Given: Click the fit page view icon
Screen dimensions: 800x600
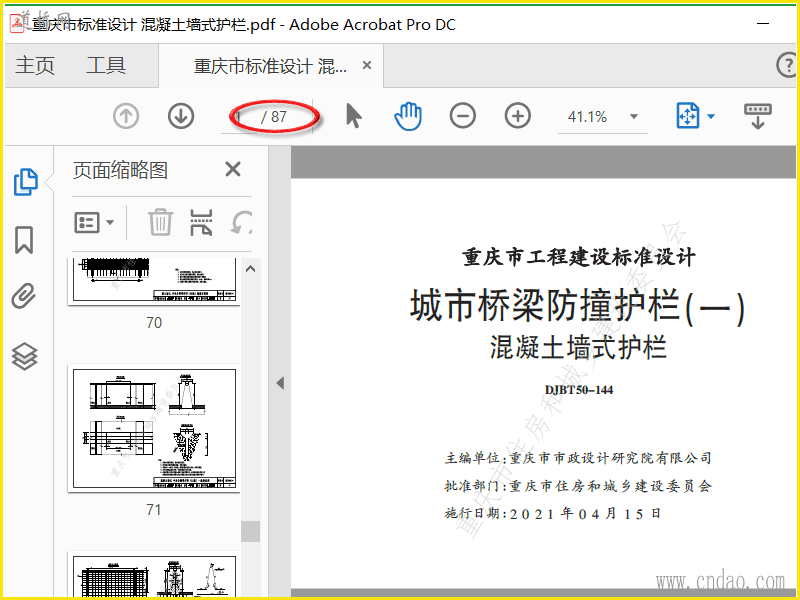Looking at the screenshot, I should pos(687,116).
